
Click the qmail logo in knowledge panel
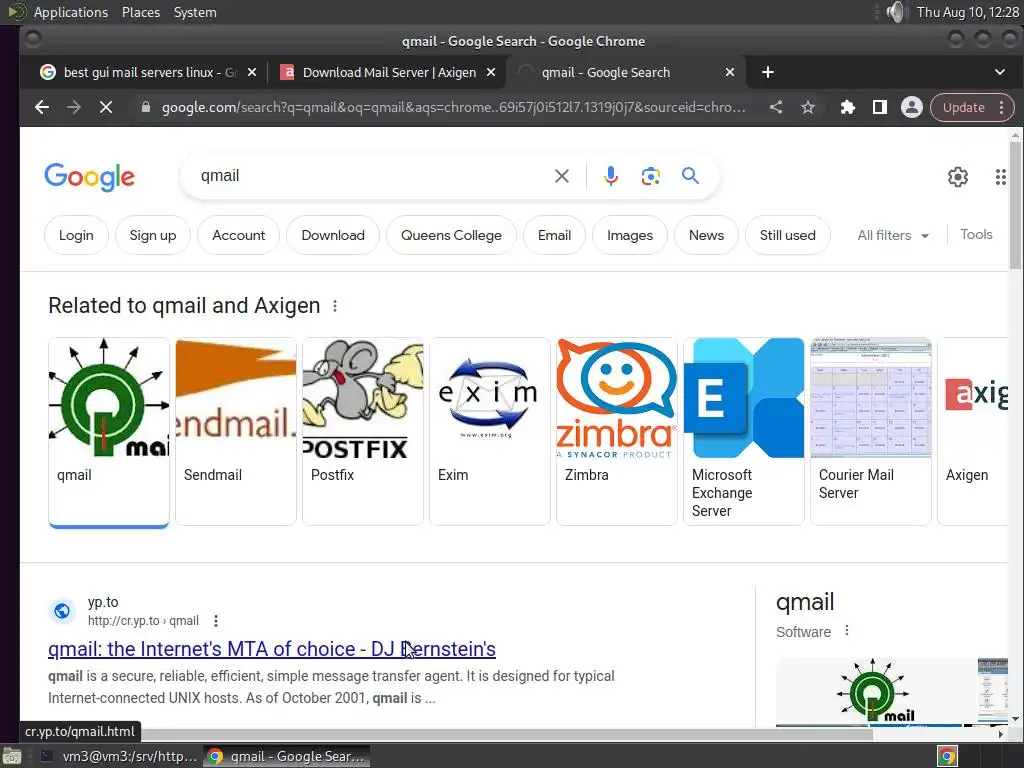(875, 691)
